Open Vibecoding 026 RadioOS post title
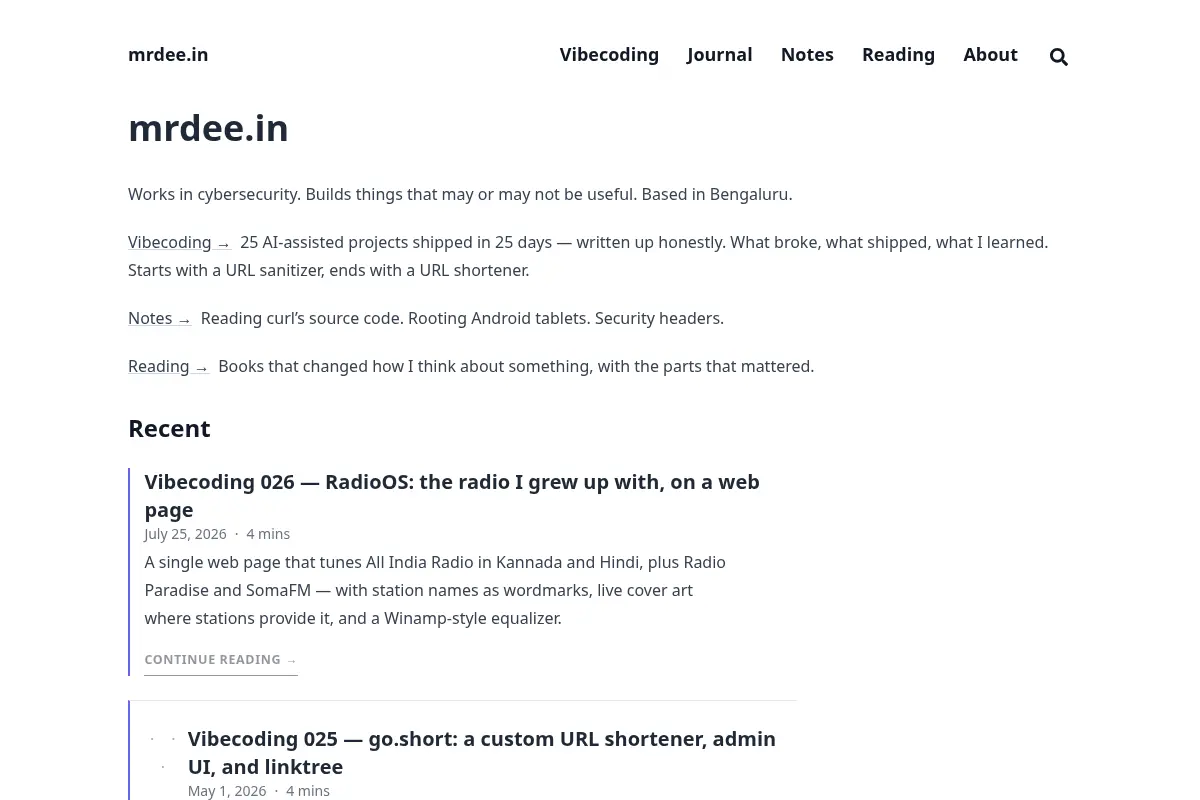Viewport: 1200px width, 800px height. 452,495
